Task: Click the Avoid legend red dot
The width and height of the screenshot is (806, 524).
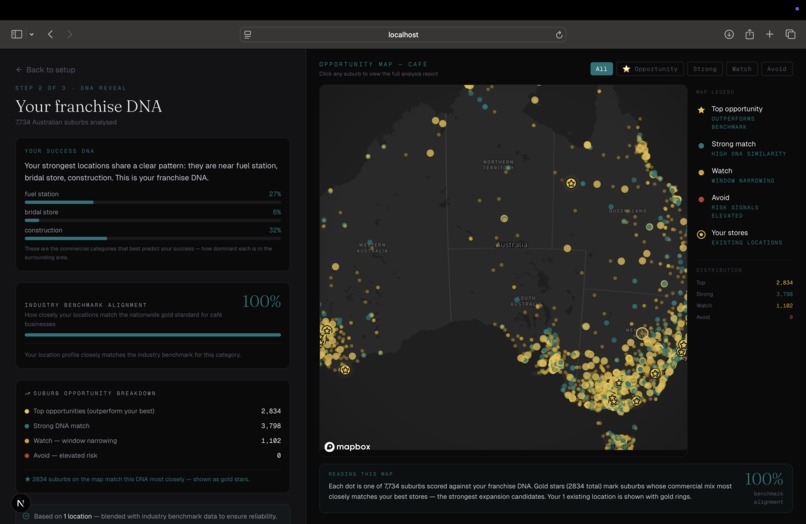Action: coord(701,199)
